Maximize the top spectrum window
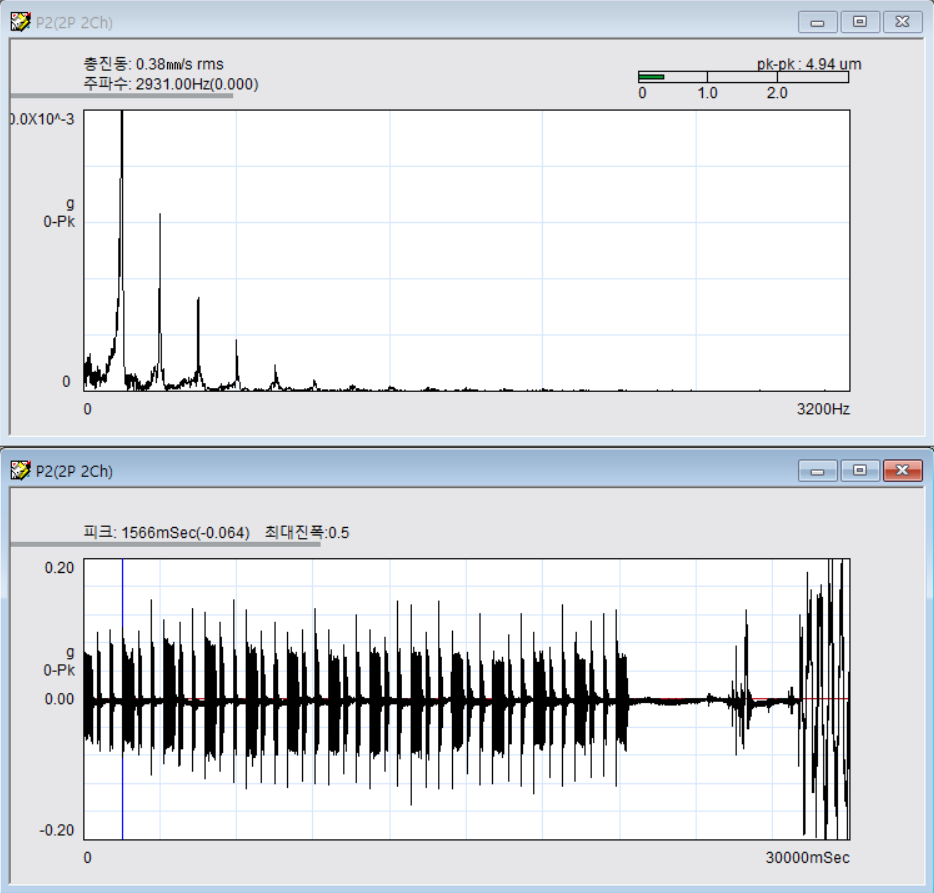 859,21
